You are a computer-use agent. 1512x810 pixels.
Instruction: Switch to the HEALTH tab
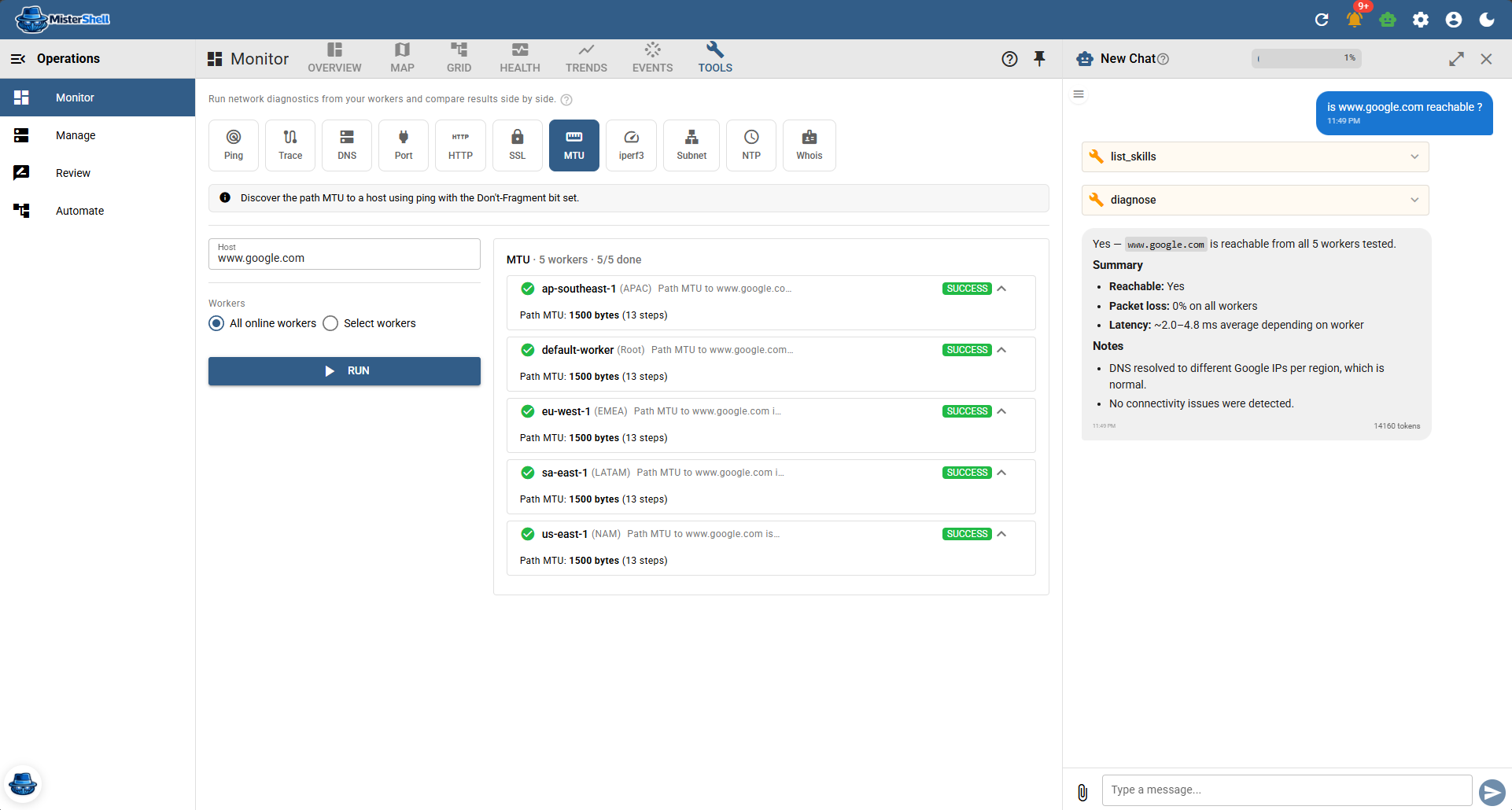(x=520, y=59)
